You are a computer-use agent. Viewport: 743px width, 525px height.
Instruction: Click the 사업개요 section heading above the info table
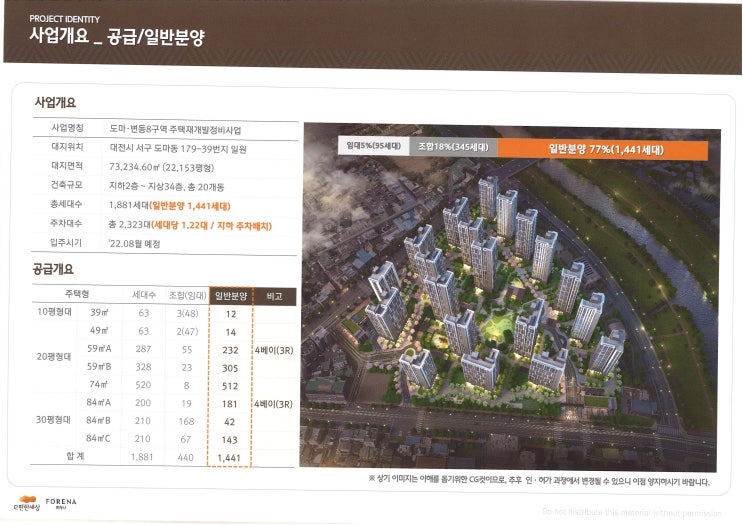coord(55,102)
